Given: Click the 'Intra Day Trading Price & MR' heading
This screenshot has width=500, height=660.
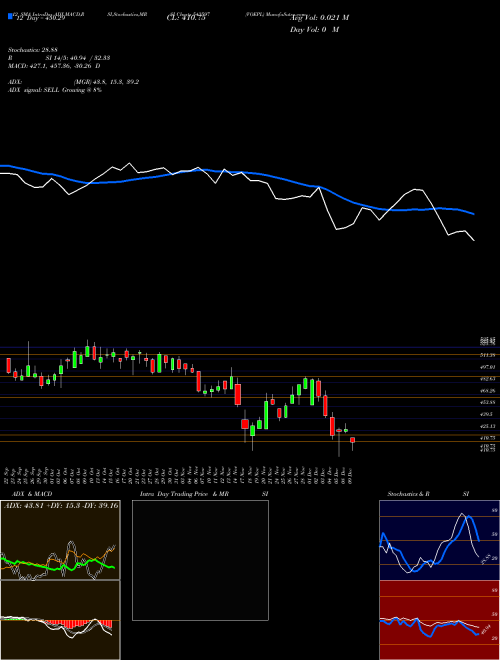Looking at the screenshot, I should [185, 494].
